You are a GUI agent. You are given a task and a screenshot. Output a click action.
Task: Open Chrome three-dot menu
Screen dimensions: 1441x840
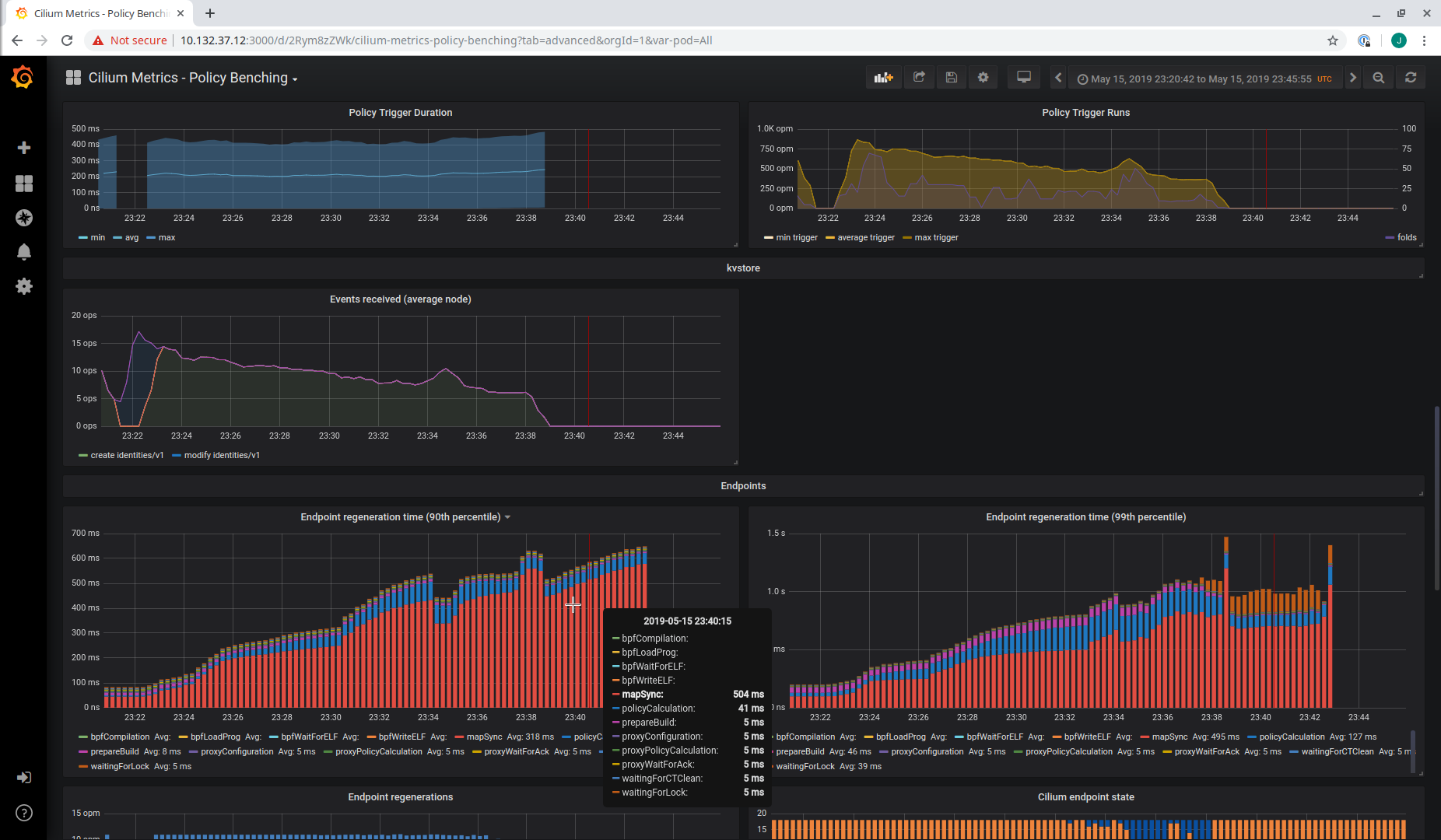click(x=1424, y=40)
